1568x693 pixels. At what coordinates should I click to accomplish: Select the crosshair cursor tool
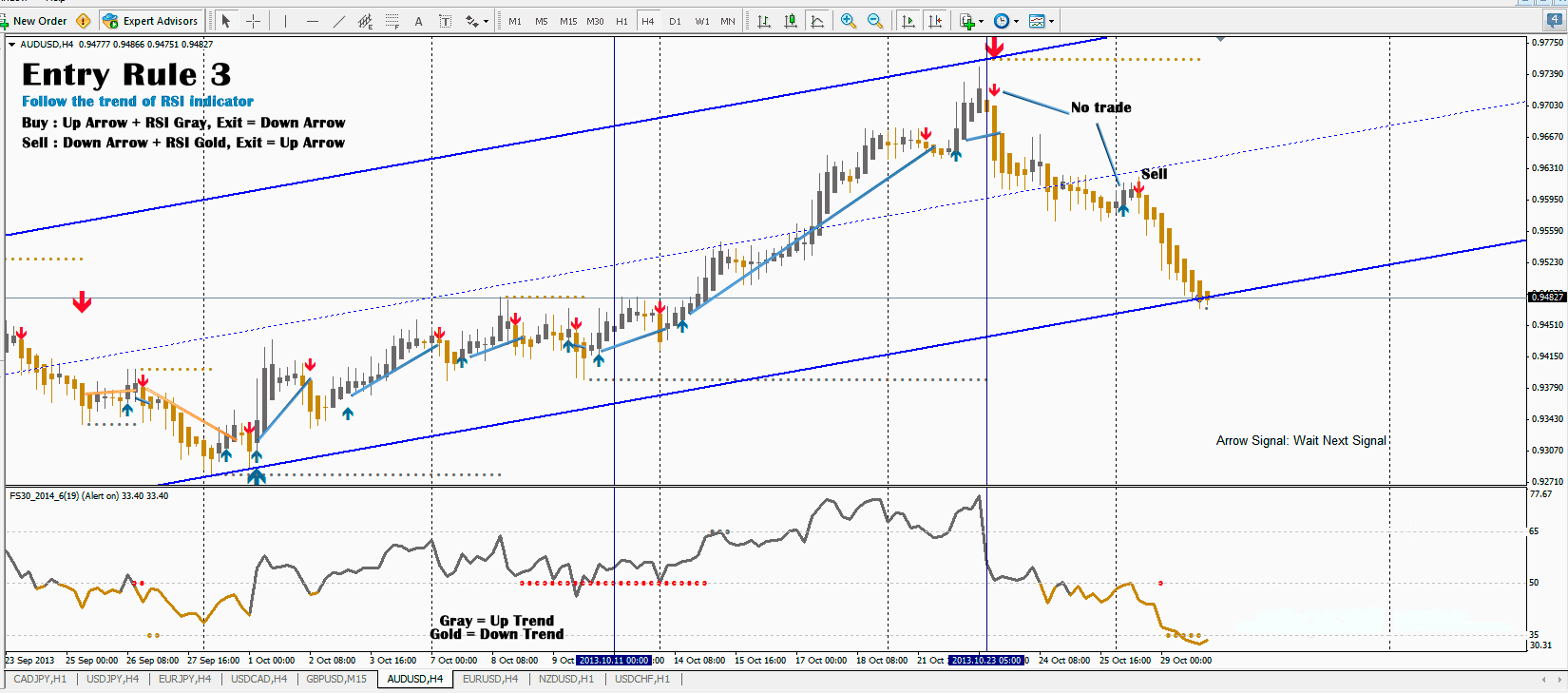click(x=253, y=21)
